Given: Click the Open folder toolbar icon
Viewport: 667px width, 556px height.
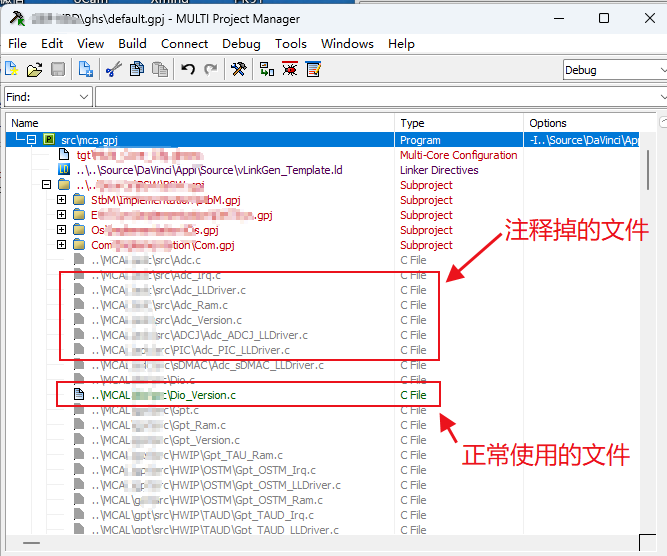Looking at the screenshot, I should (x=34, y=69).
